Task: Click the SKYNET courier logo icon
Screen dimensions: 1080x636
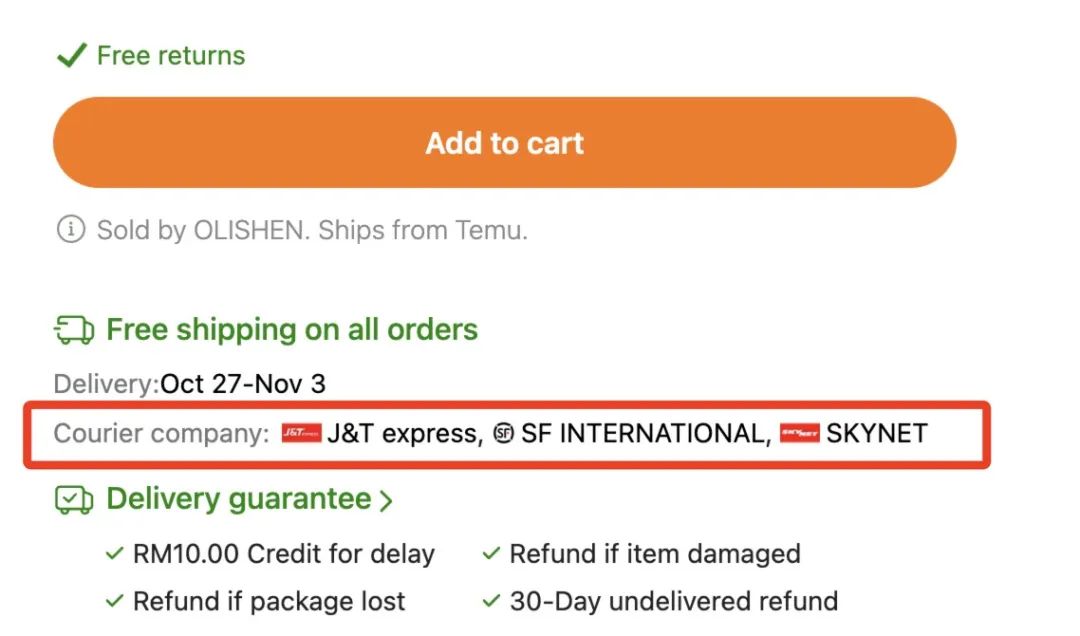Action: [x=799, y=433]
